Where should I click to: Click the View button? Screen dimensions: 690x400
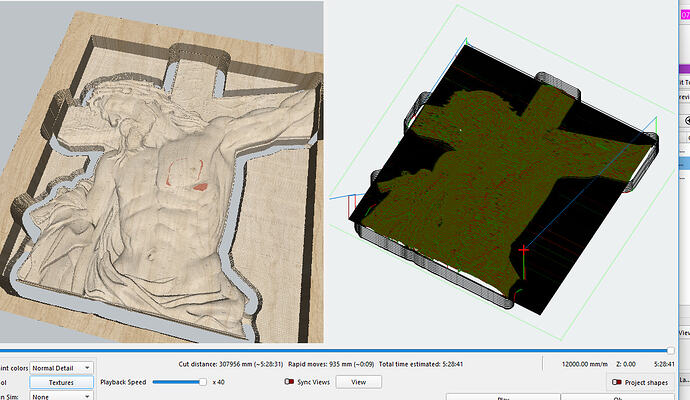pyautogui.click(x=359, y=382)
